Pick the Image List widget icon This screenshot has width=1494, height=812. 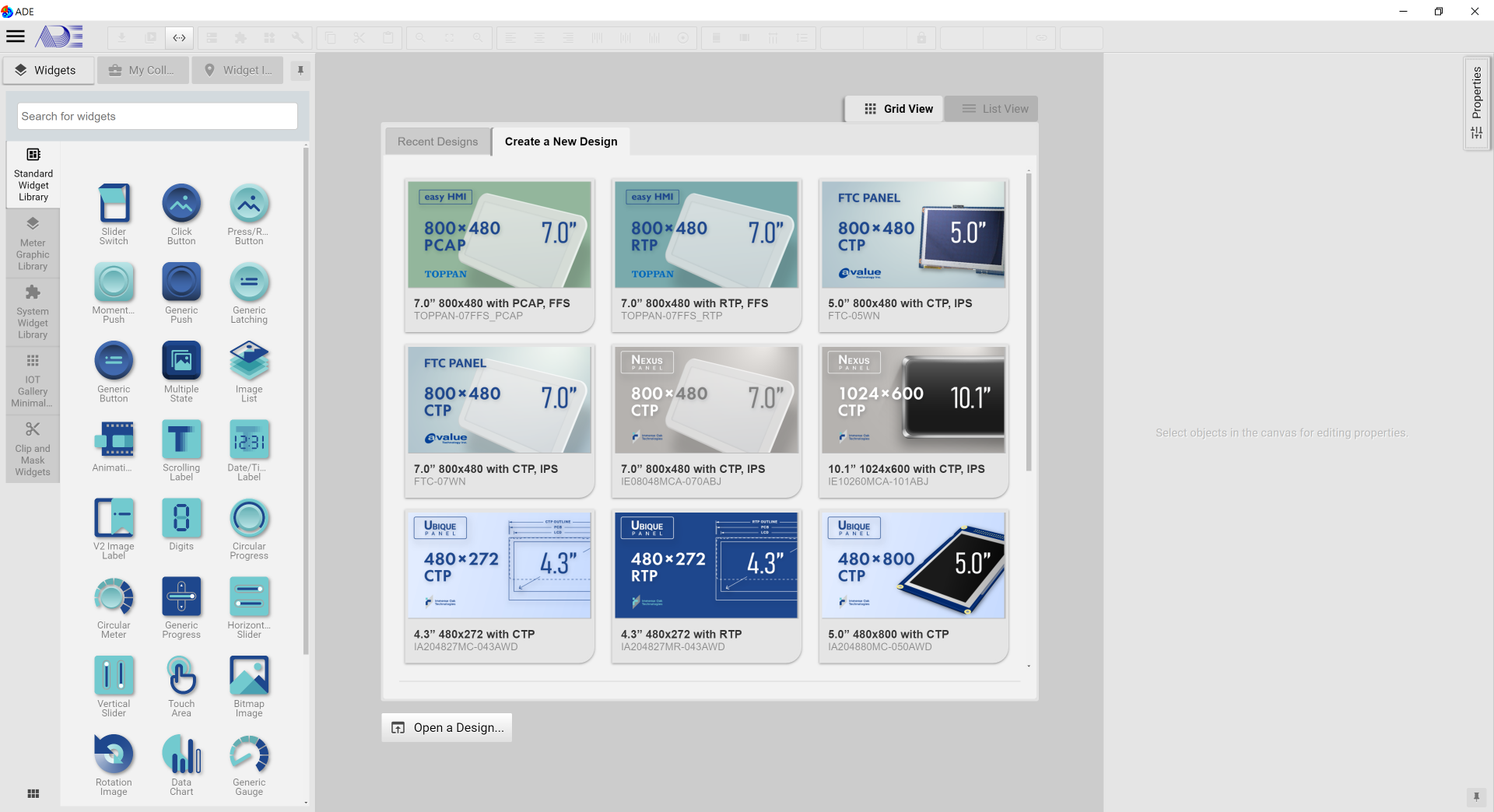point(249,362)
